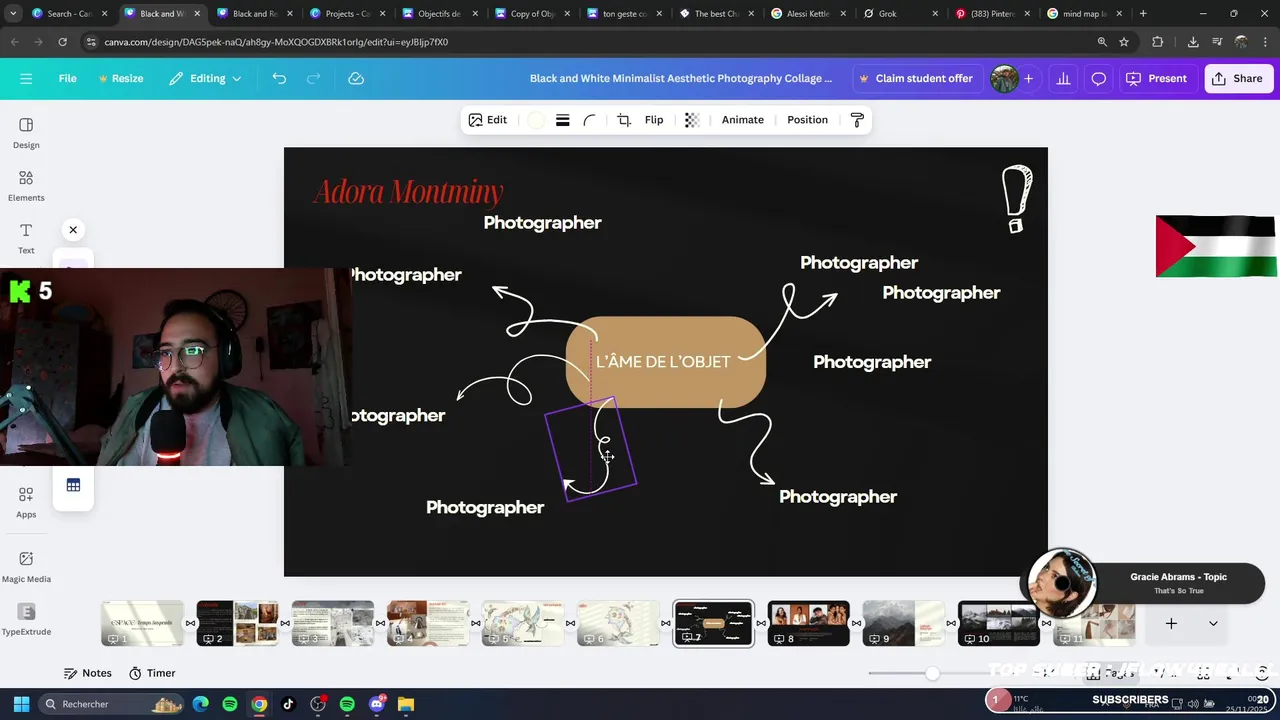Open the Flip option in toolbar
The image size is (1280, 720).
coord(654,120)
